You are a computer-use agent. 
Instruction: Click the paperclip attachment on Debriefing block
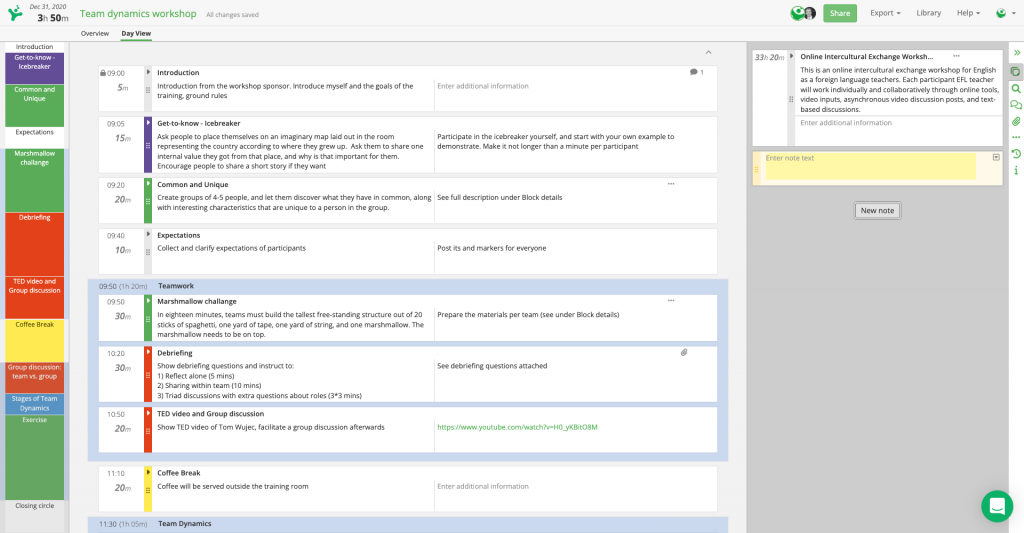click(684, 352)
